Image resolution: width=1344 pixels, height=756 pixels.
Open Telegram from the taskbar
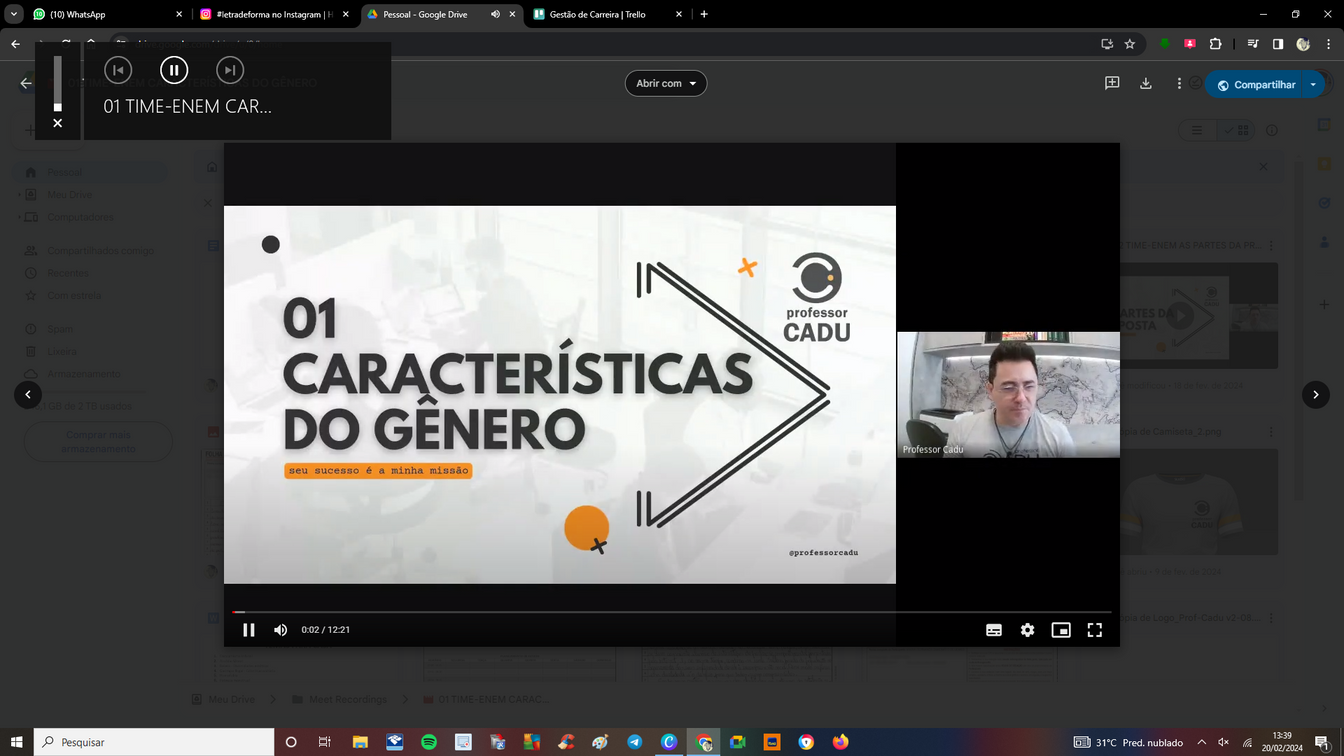point(635,742)
